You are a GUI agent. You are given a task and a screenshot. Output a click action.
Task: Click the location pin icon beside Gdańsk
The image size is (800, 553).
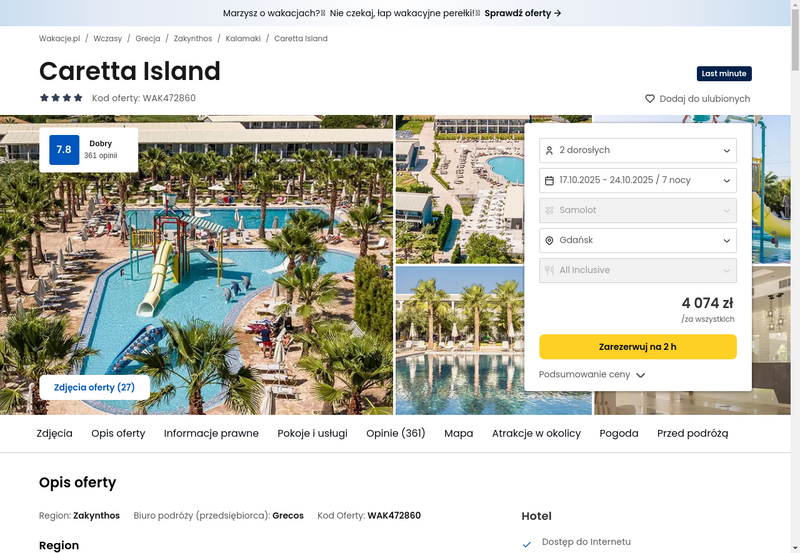[x=549, y=240]
